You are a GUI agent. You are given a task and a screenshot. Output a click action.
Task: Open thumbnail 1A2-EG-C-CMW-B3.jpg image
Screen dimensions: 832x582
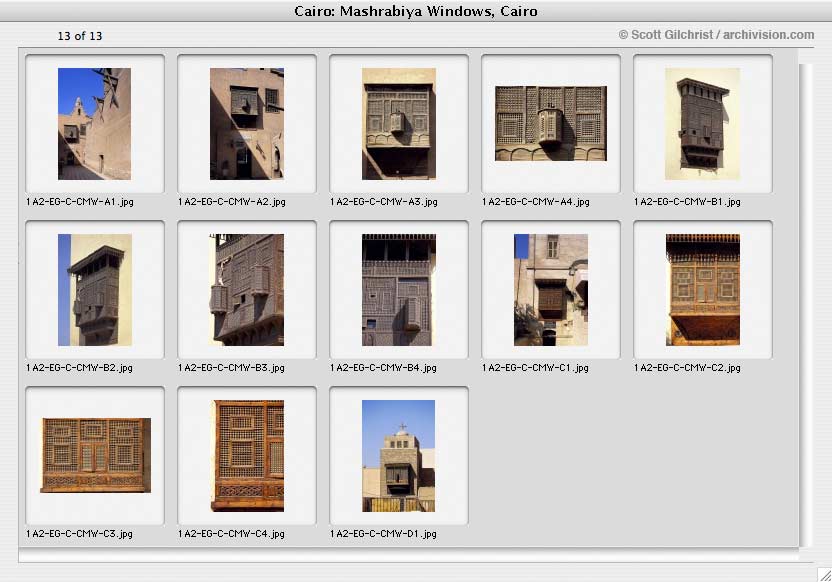click(247, 290)
